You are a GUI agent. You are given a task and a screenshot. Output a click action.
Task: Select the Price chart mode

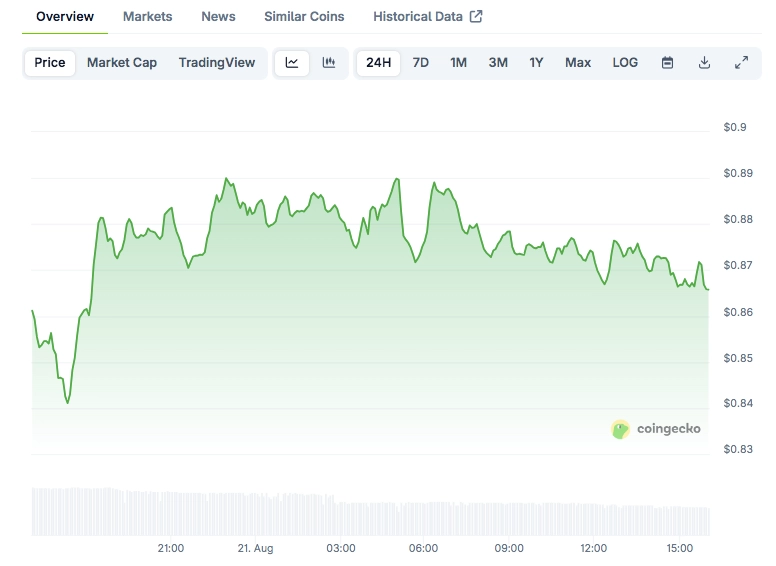50,63
